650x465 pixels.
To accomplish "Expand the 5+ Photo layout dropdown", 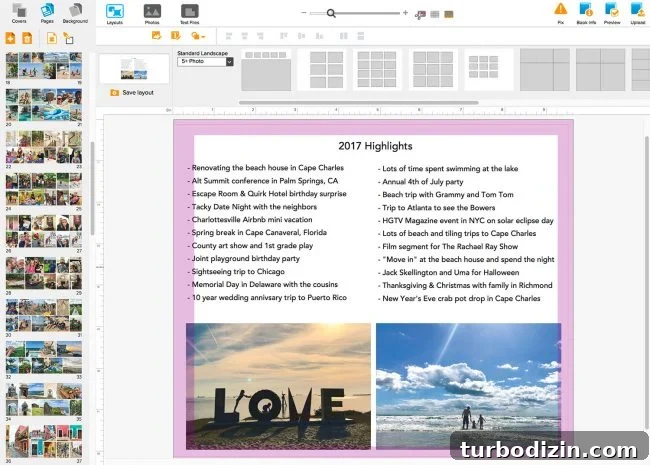I will coord(229,61).
